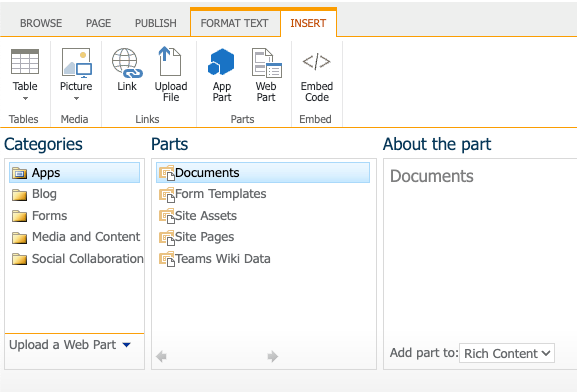
Task: Click the Picture button label
Action: 76,86
